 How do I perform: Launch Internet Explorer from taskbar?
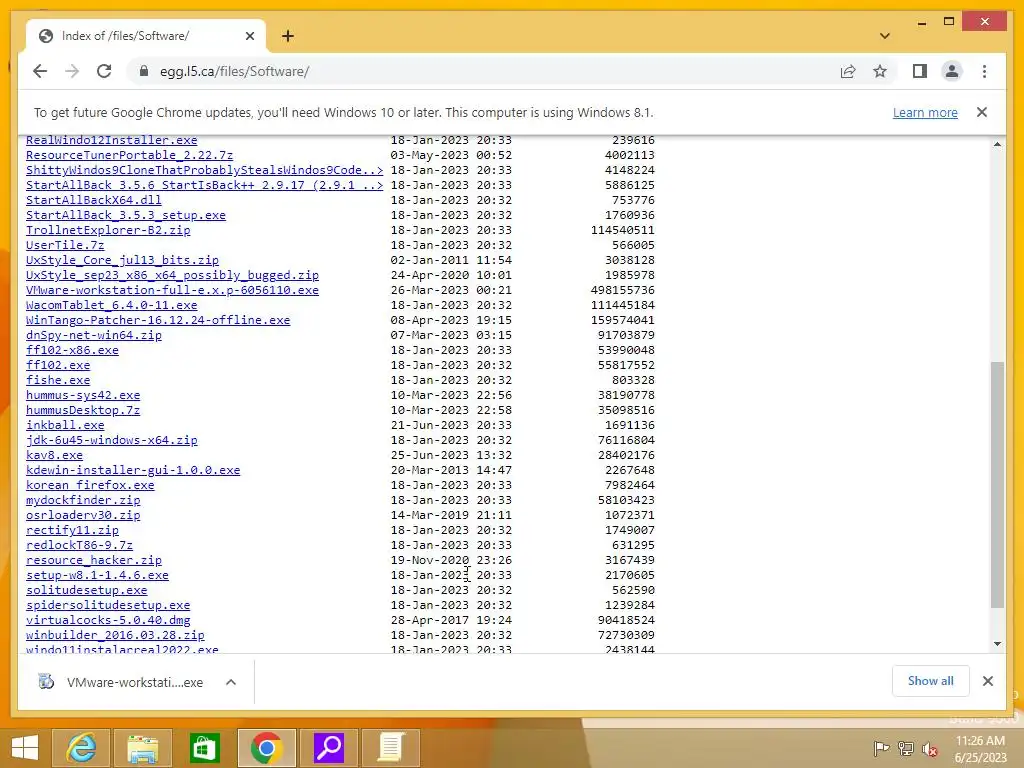coord(80,748)
